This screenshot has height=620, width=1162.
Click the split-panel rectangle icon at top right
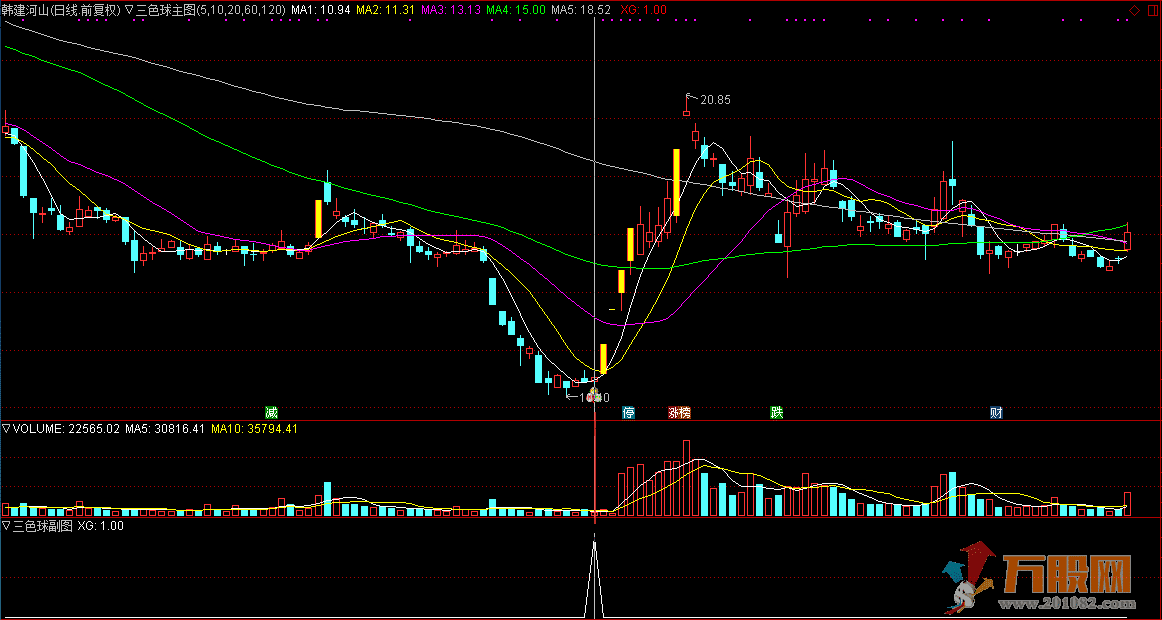[x=1151, y=10]
